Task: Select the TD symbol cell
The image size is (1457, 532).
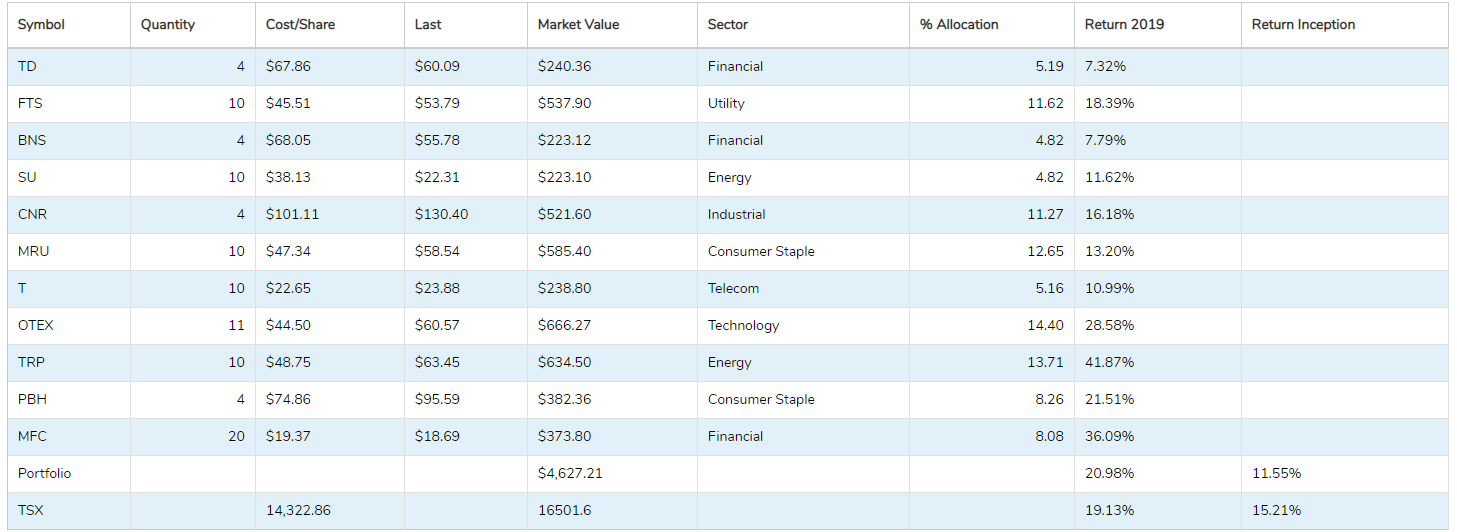Action: click(27, 67)
